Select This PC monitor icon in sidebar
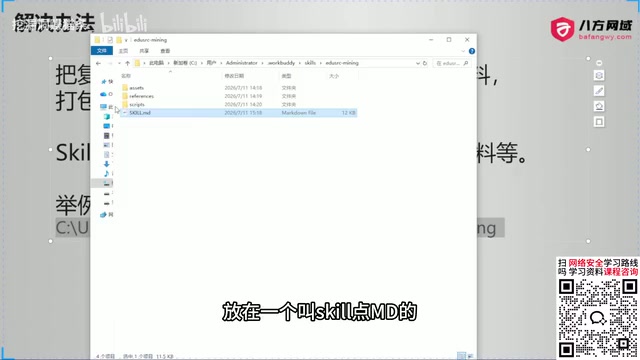 103,107
